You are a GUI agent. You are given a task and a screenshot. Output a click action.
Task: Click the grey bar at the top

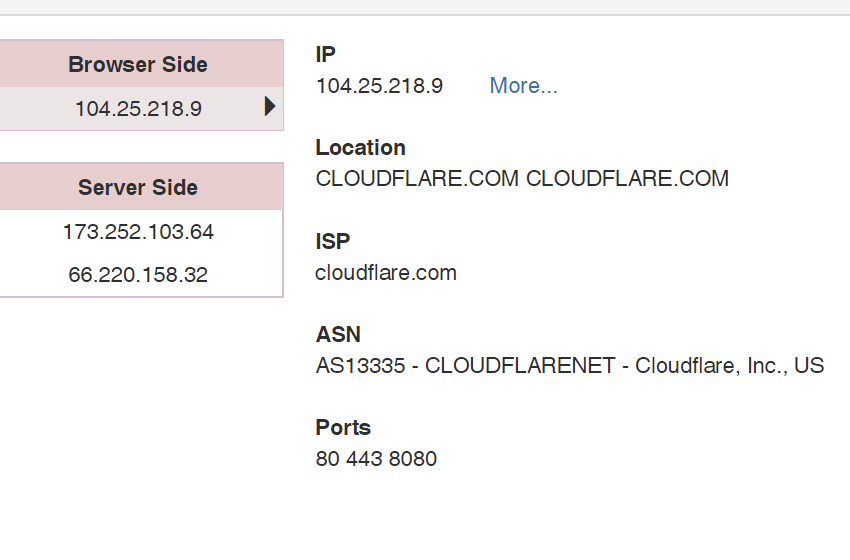click(x=425, y=7)
